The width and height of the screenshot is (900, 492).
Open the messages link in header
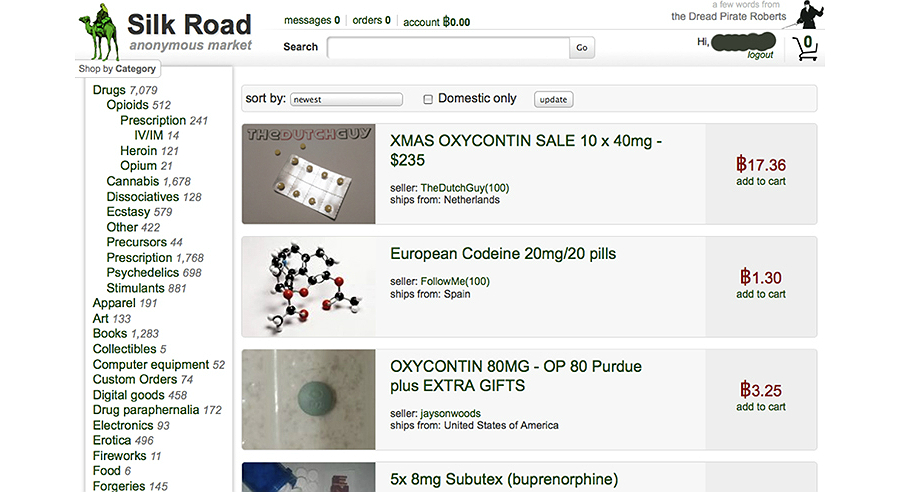[311, 20]
